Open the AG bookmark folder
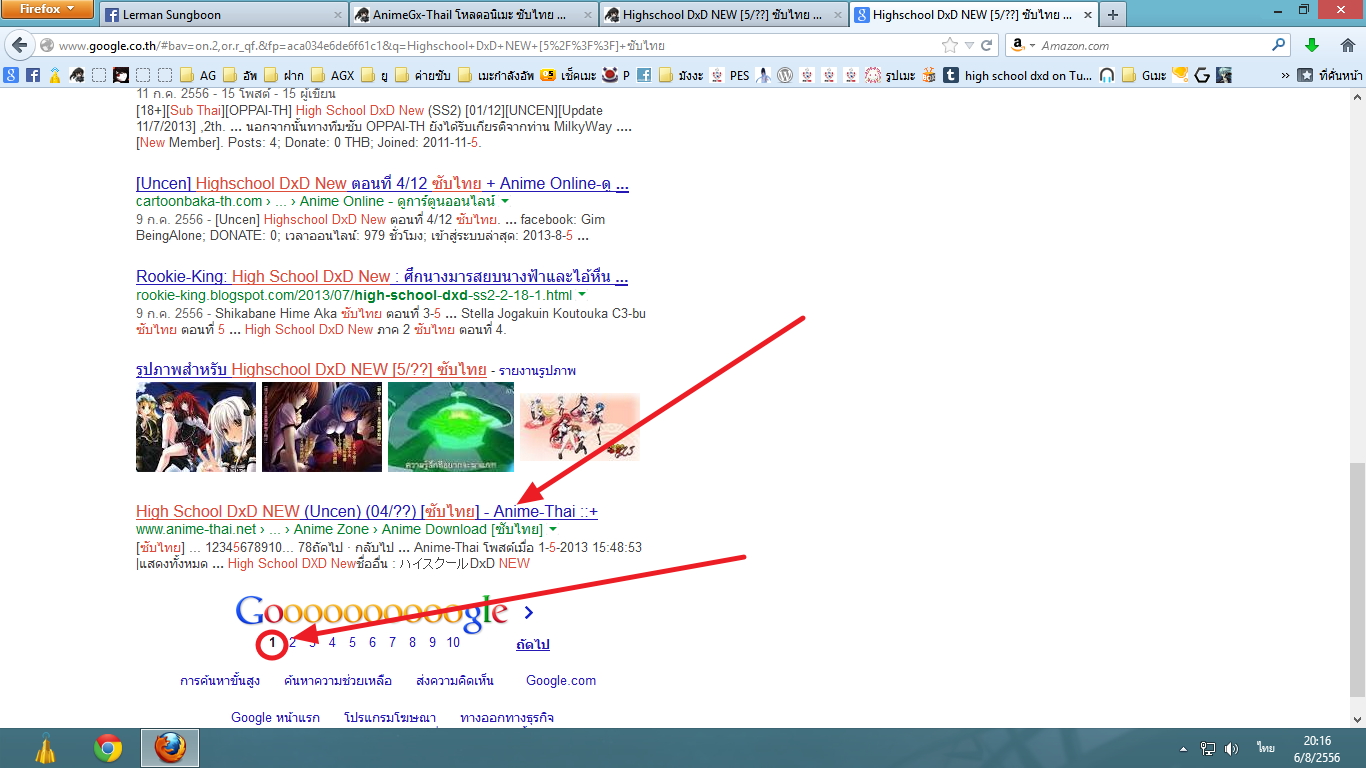 click(198, 75)
